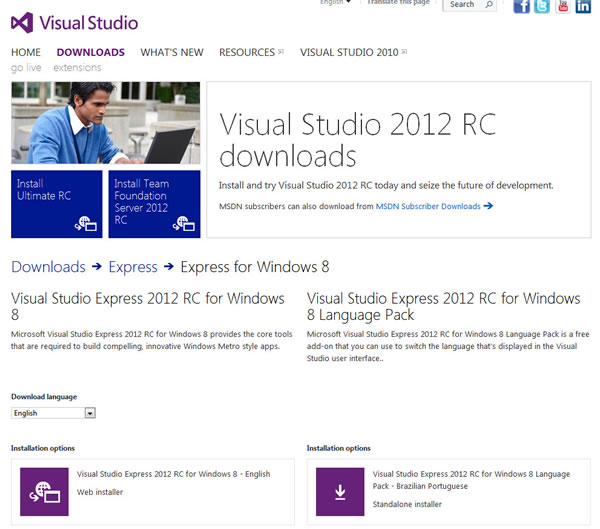Click the arrow after MSDN Subscriber Downloads
Viewport: 600px width, 529px height.
(488, 206)
